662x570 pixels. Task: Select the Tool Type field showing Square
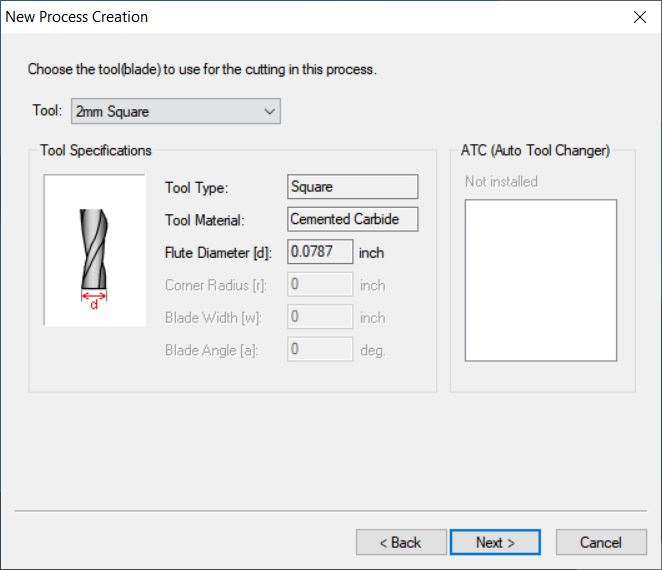[353, 187]
